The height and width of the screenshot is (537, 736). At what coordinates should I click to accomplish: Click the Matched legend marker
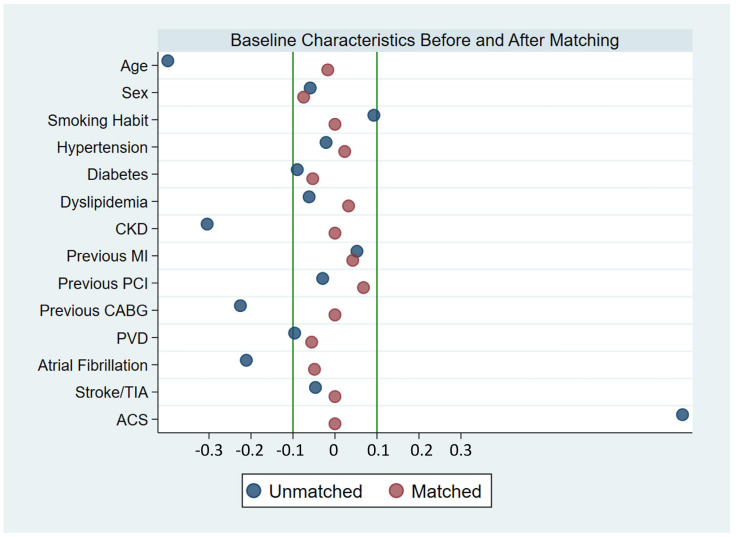(396, 491)
